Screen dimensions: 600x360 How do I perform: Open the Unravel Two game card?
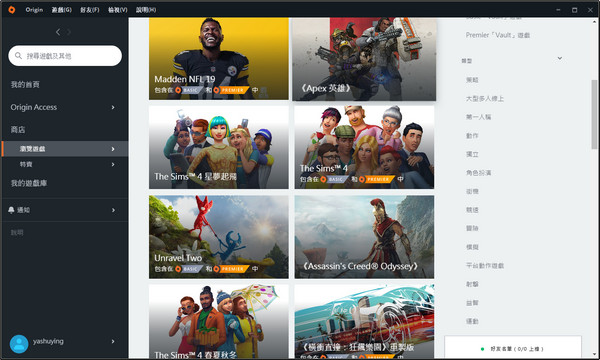click(219, 237)
